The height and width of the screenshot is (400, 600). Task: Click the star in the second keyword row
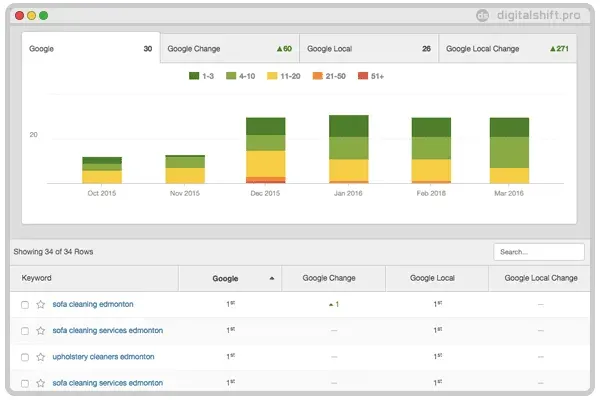(41, 330)
